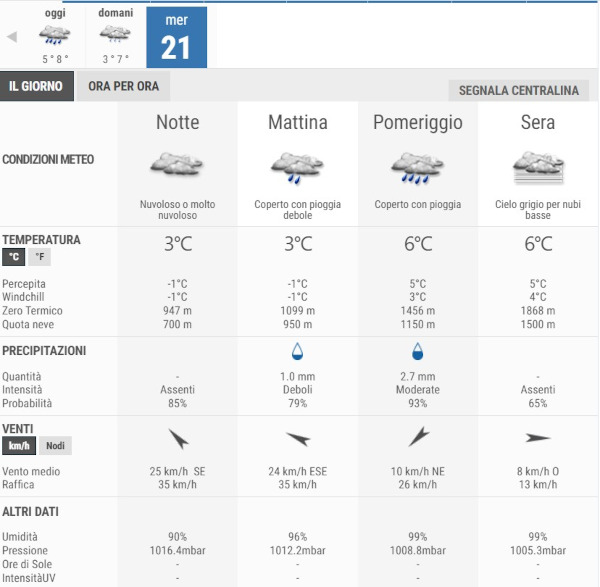
Task: Select the mer 21 forecast day
Action: pyautogui.click(x=176, y=37)
